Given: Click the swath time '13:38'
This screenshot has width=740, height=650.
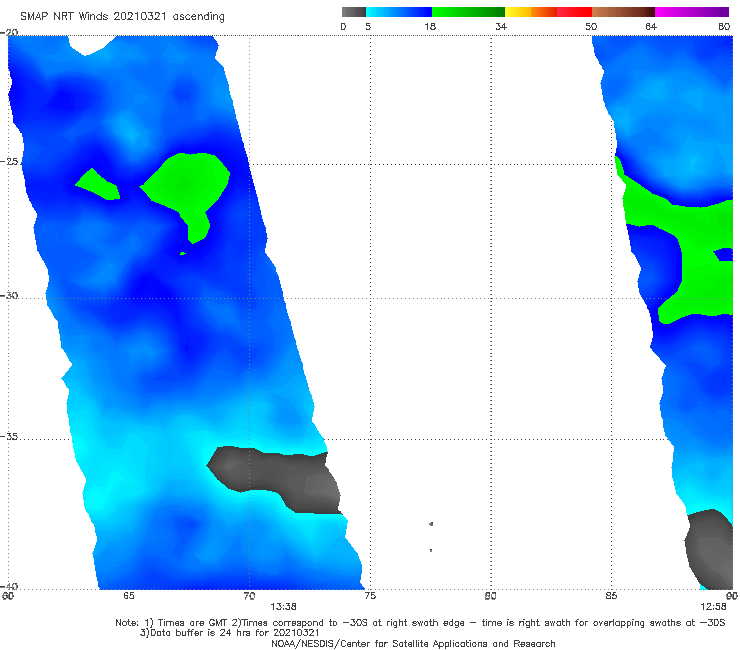Looking at the screenshot, I should point(283,607).
